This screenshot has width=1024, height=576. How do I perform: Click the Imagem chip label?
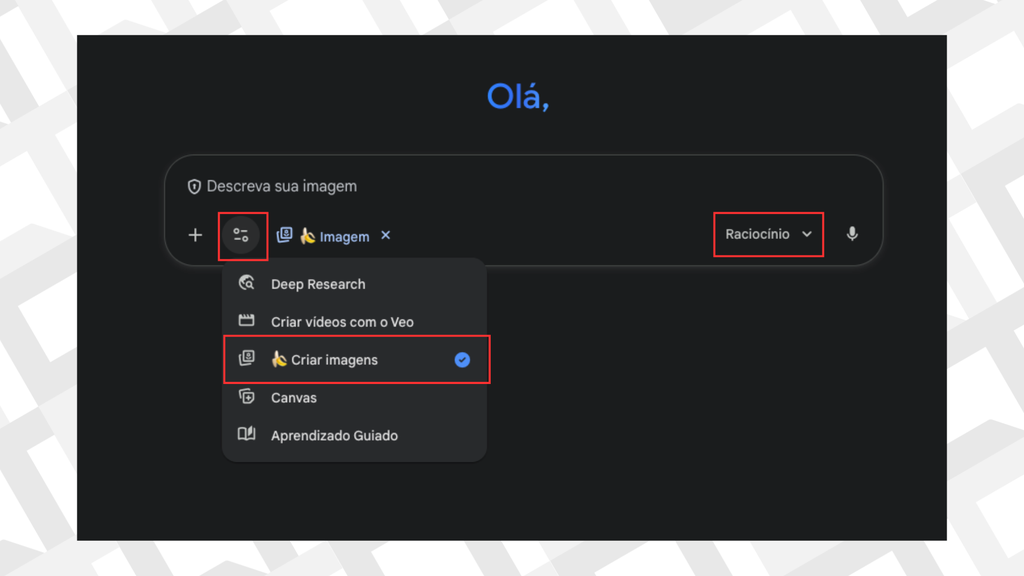click(x=344, y=237)
